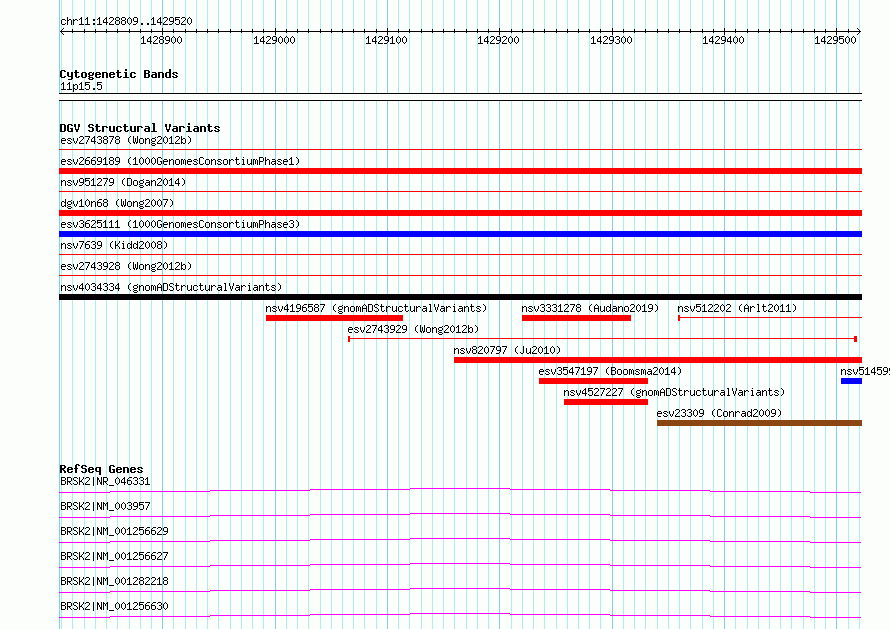Open BRSK2|NR_046331 transcript label
890x629 pixels.
[105, 481]
